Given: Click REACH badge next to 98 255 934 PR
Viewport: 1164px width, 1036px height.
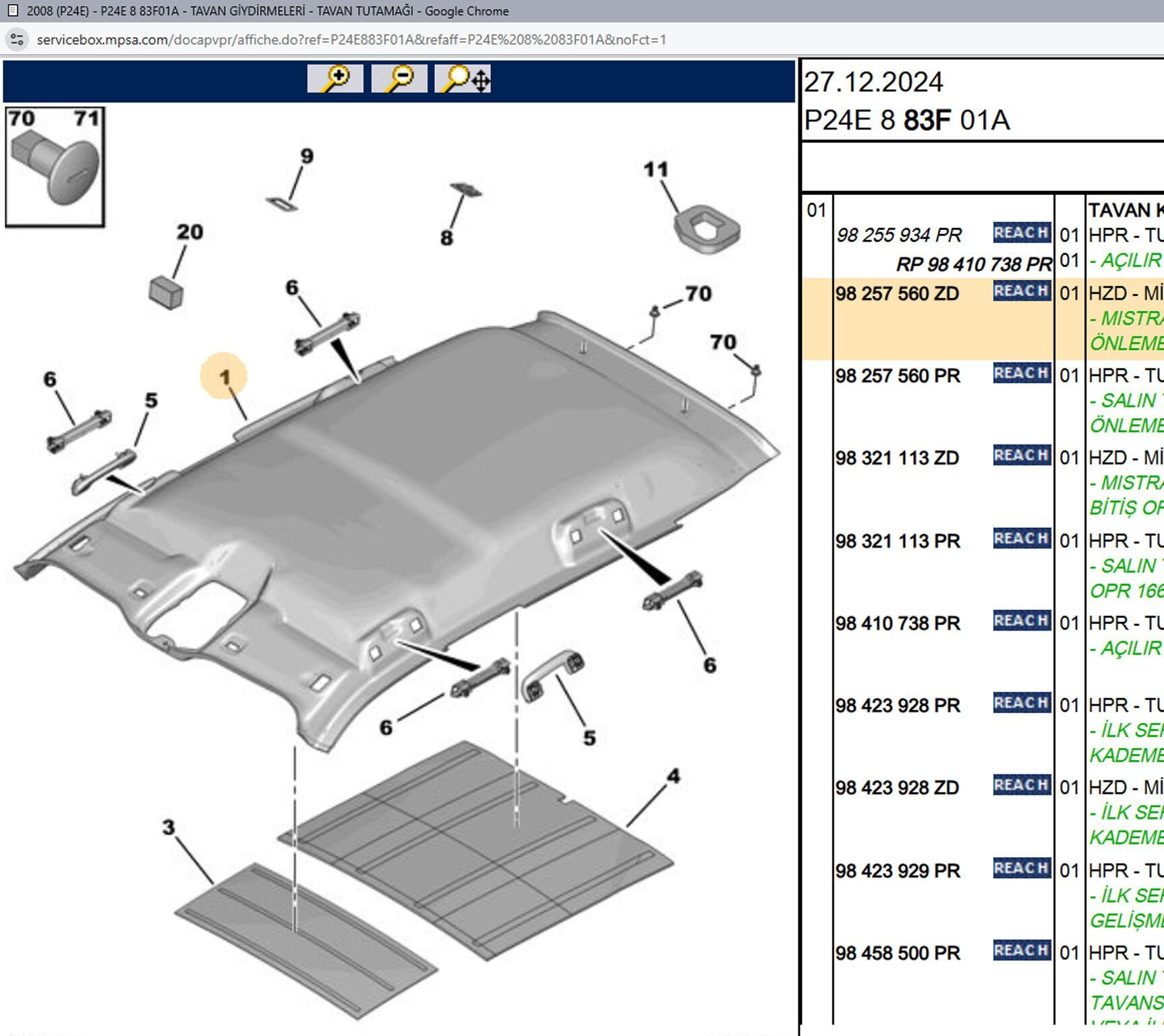Looking at the screenshot, I should pos(1021,233).
